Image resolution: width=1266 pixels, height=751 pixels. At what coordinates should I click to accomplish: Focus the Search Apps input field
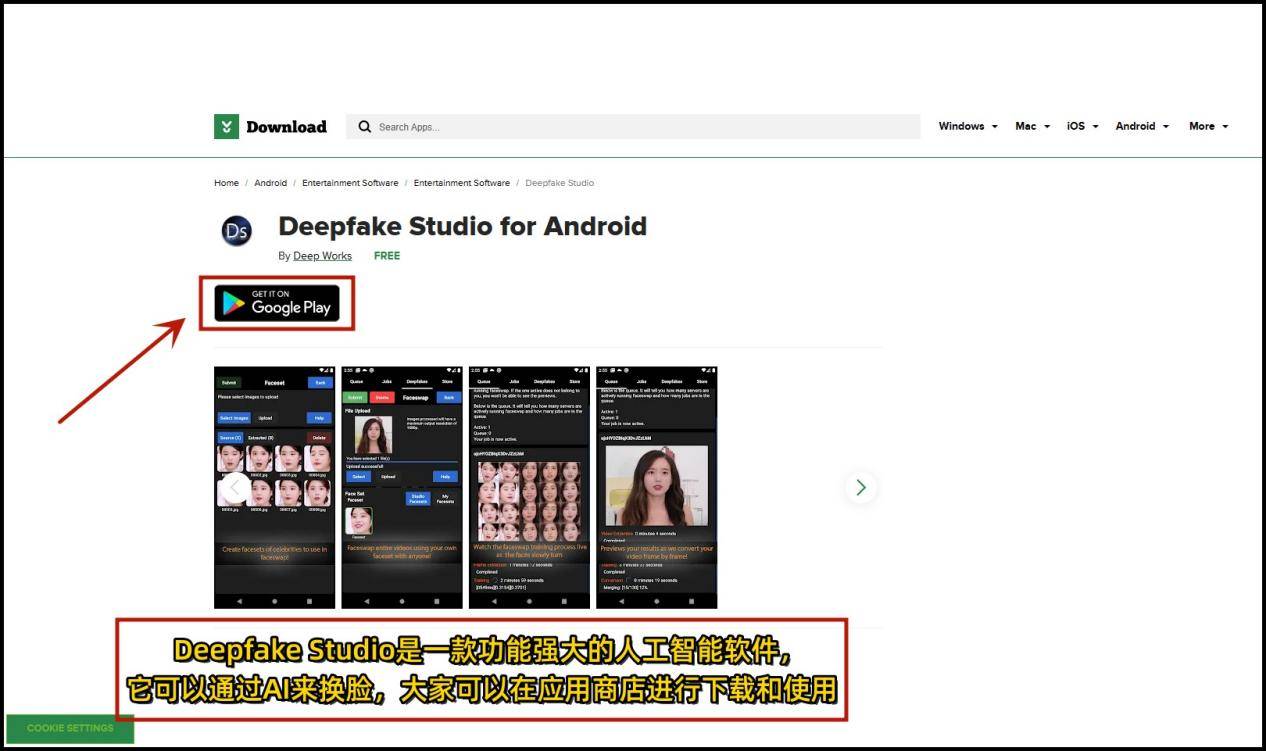tap(633, 127)
